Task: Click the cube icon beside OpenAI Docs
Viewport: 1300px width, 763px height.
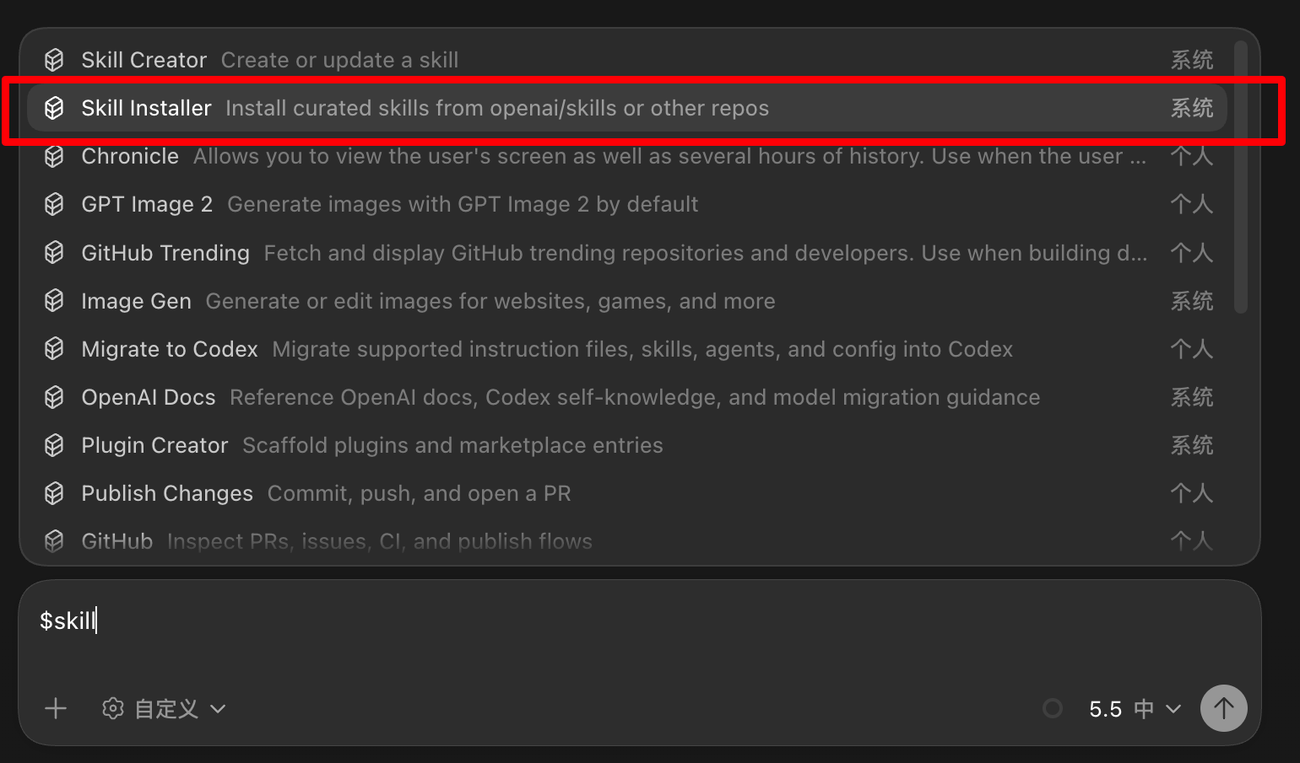Action: pos(54,397)
